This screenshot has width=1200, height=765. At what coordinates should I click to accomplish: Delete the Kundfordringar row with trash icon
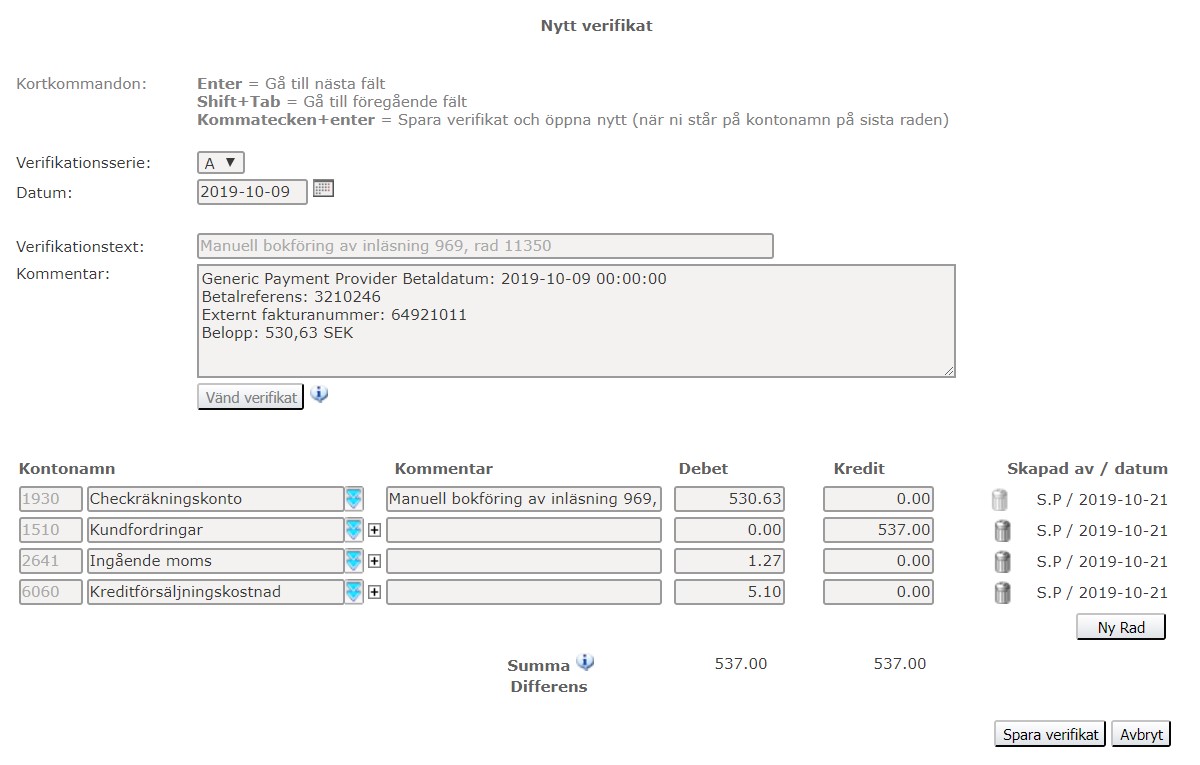pyautogui.click(x=1001, y=531)
